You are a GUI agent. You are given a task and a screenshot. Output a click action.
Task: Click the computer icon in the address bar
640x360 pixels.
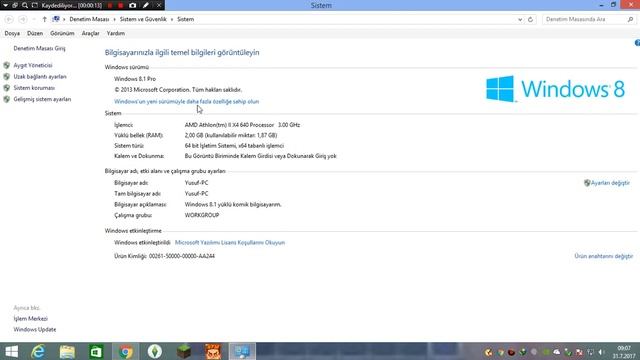coord(56,19)
